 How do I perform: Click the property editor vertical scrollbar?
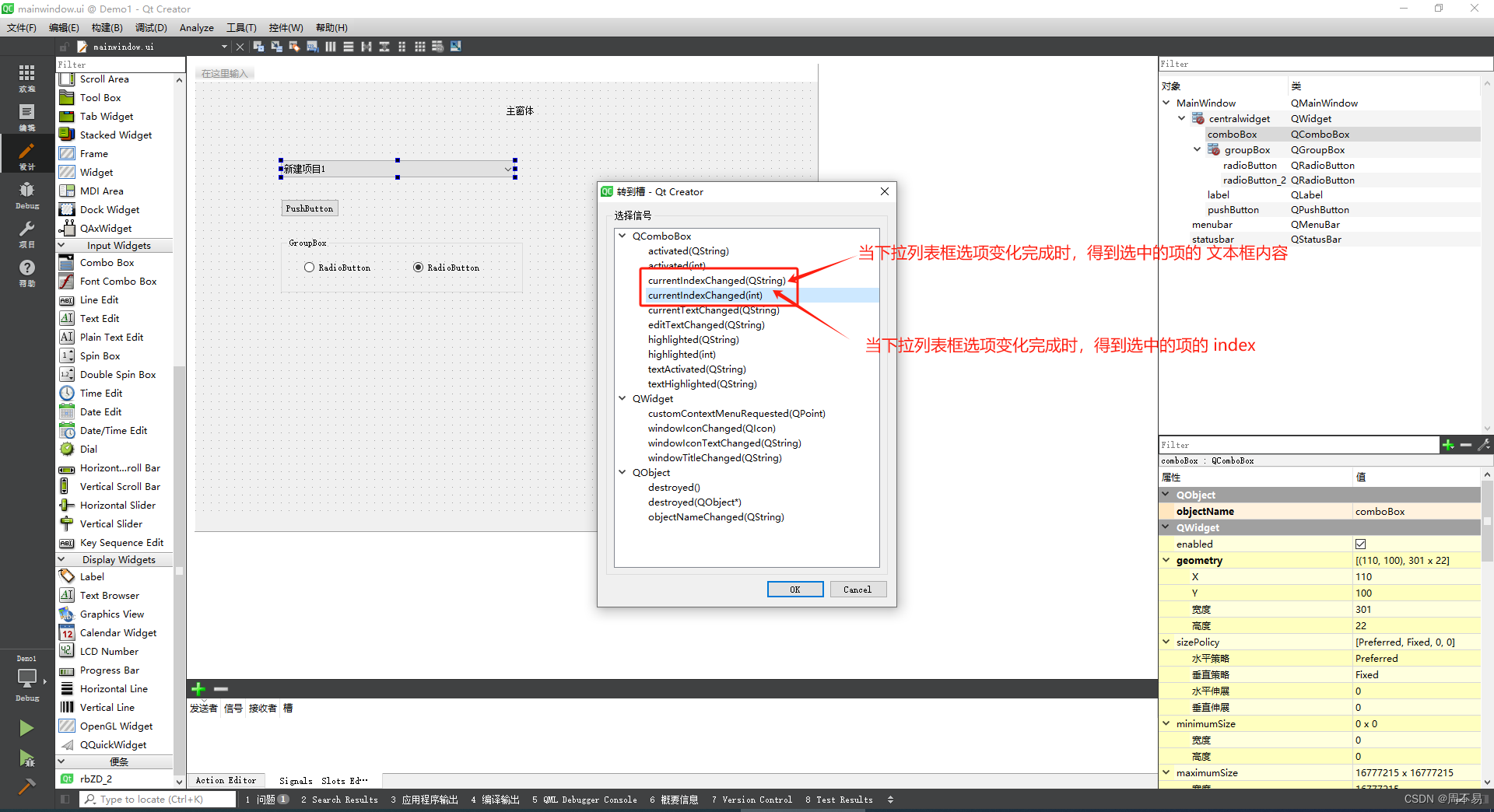(x=1487, y=520)
